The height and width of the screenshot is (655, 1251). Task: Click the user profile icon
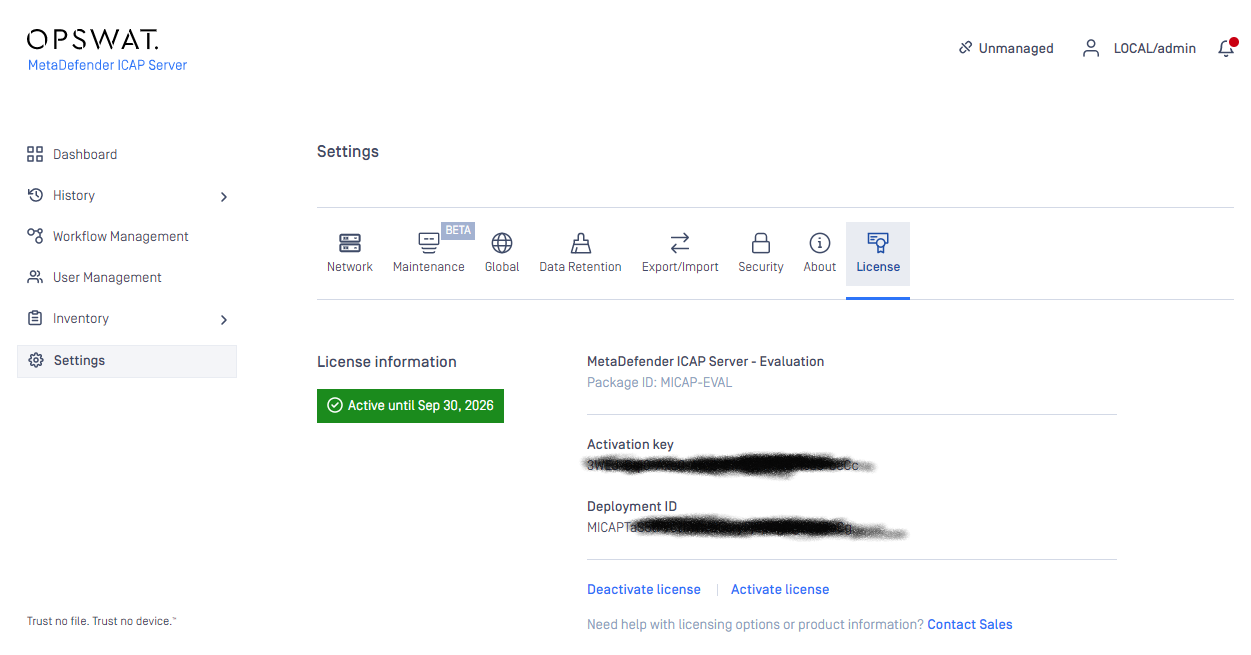pyautogui.click(x=1091, y=48)
